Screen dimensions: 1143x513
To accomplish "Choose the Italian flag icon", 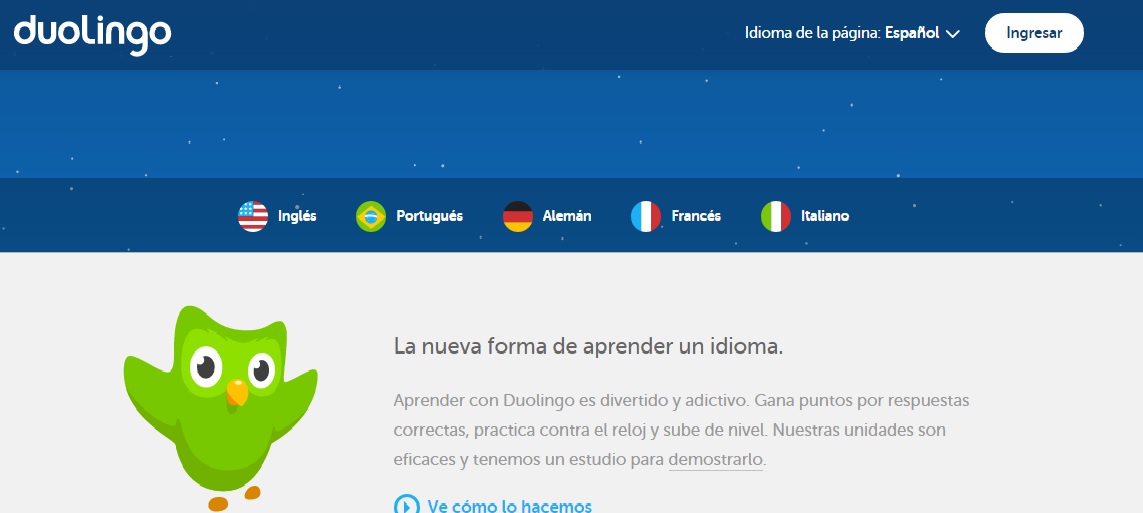I will pos(776,216).
